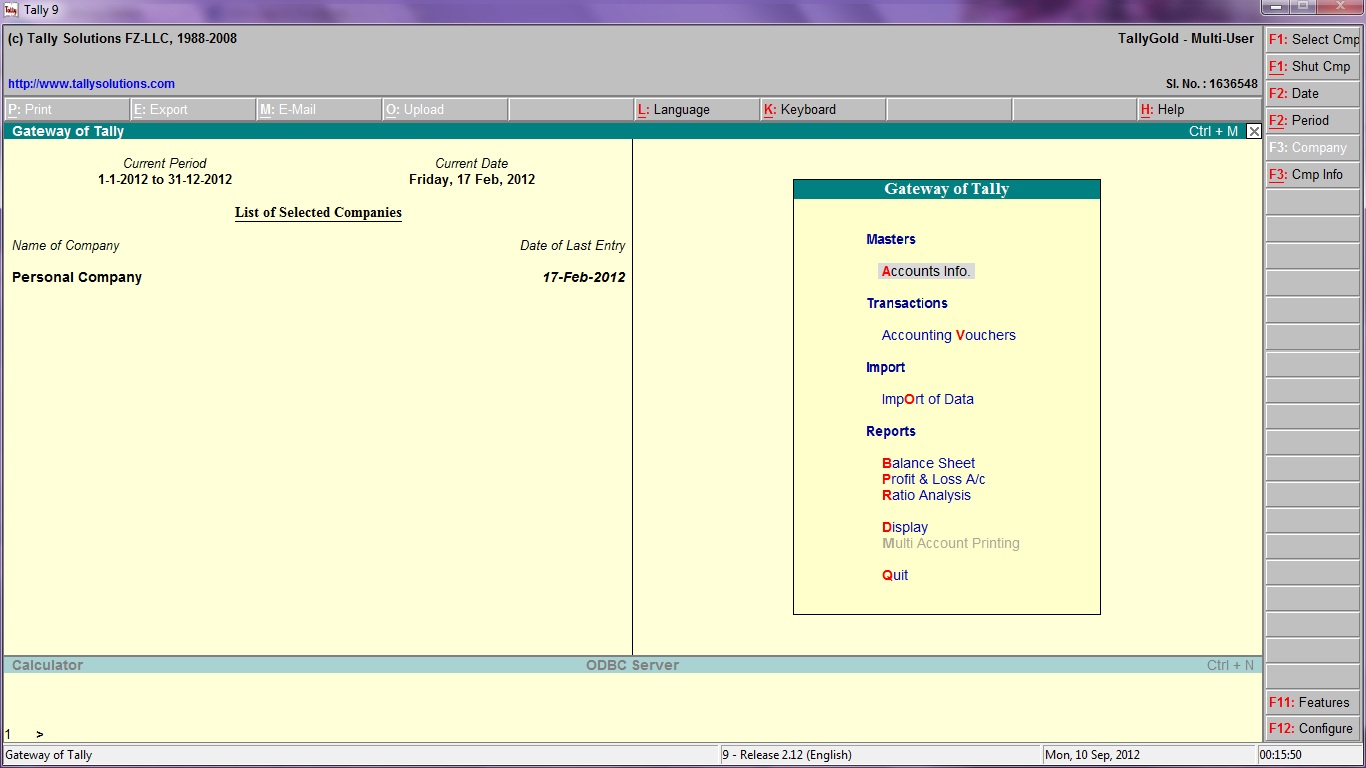1366x768 pixels.
Task: Open the Balance Sheet report
Action: (x=928, y=463)
